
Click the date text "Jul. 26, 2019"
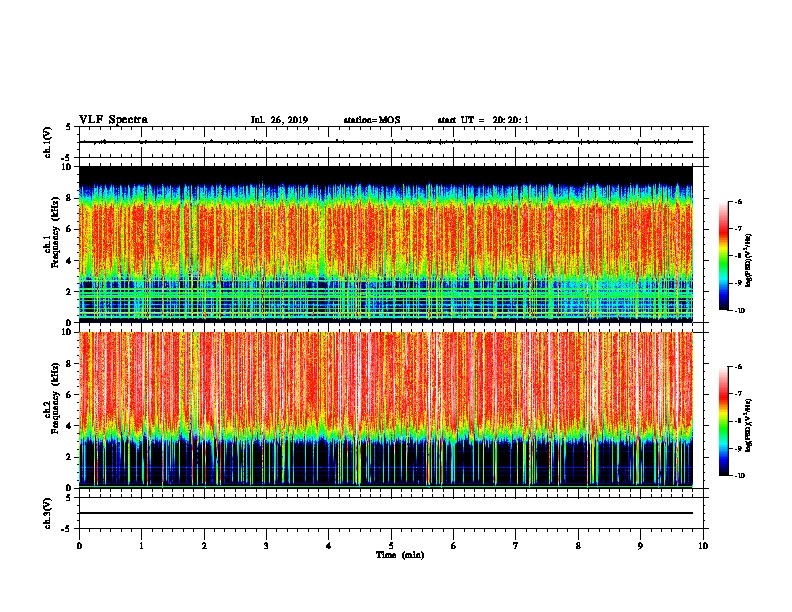279,120
